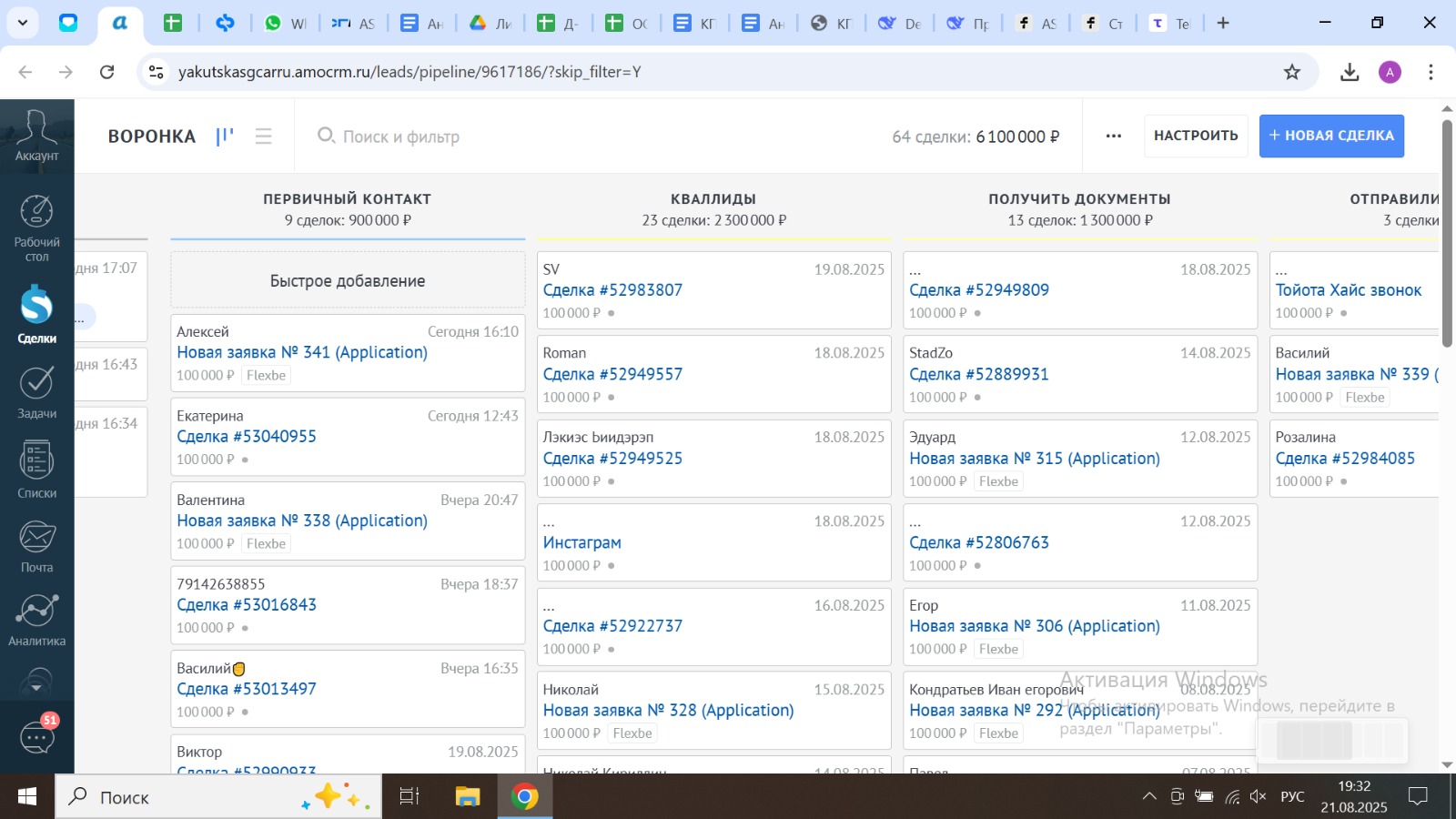The height and width of the screenshot is (819, 1456).
Task: Open Сделка #52922737 link
Action: [x=612, y=626]
